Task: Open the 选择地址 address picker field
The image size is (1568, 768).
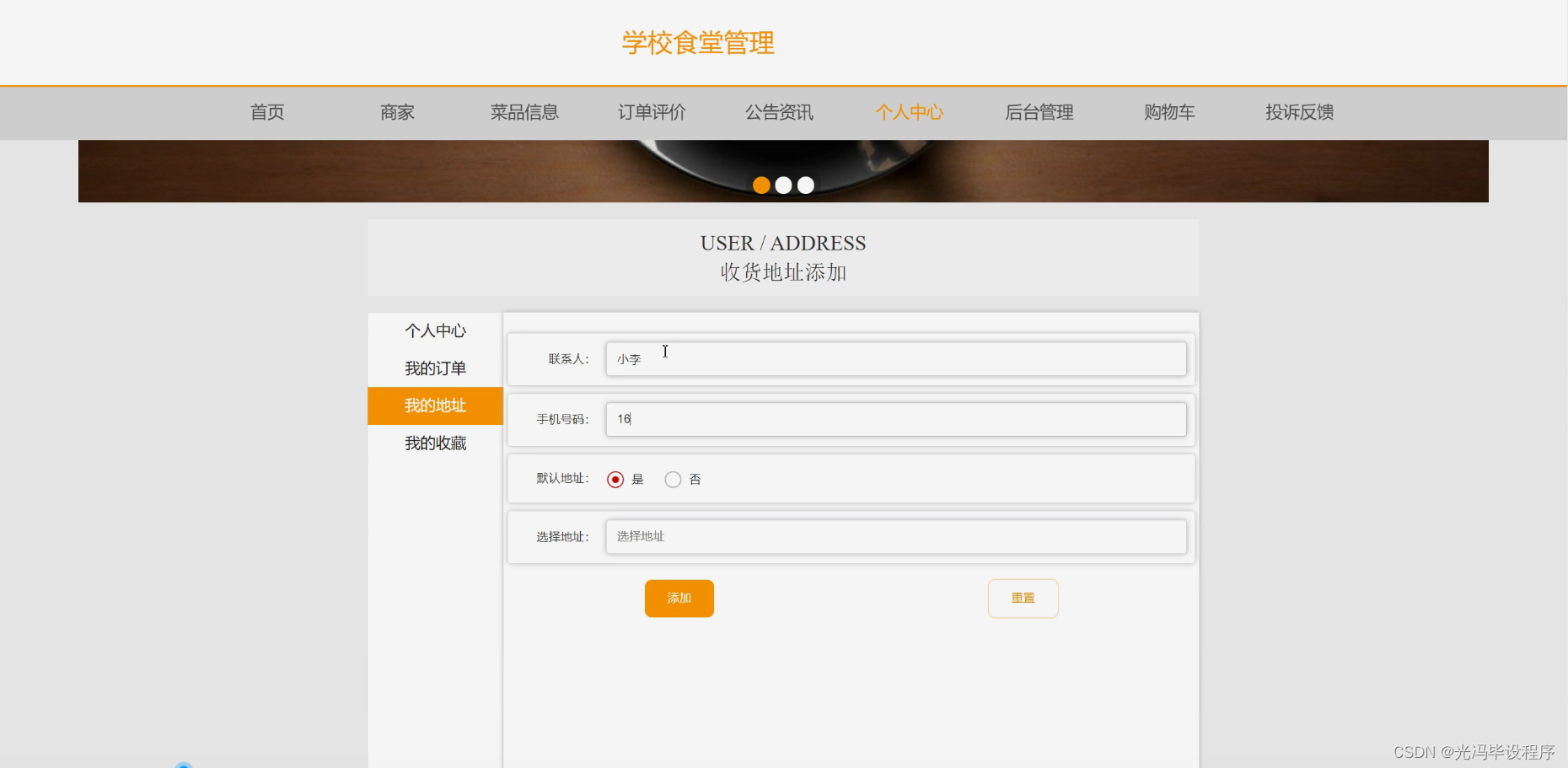Action: pyautogui.click(x=895, y=536)
